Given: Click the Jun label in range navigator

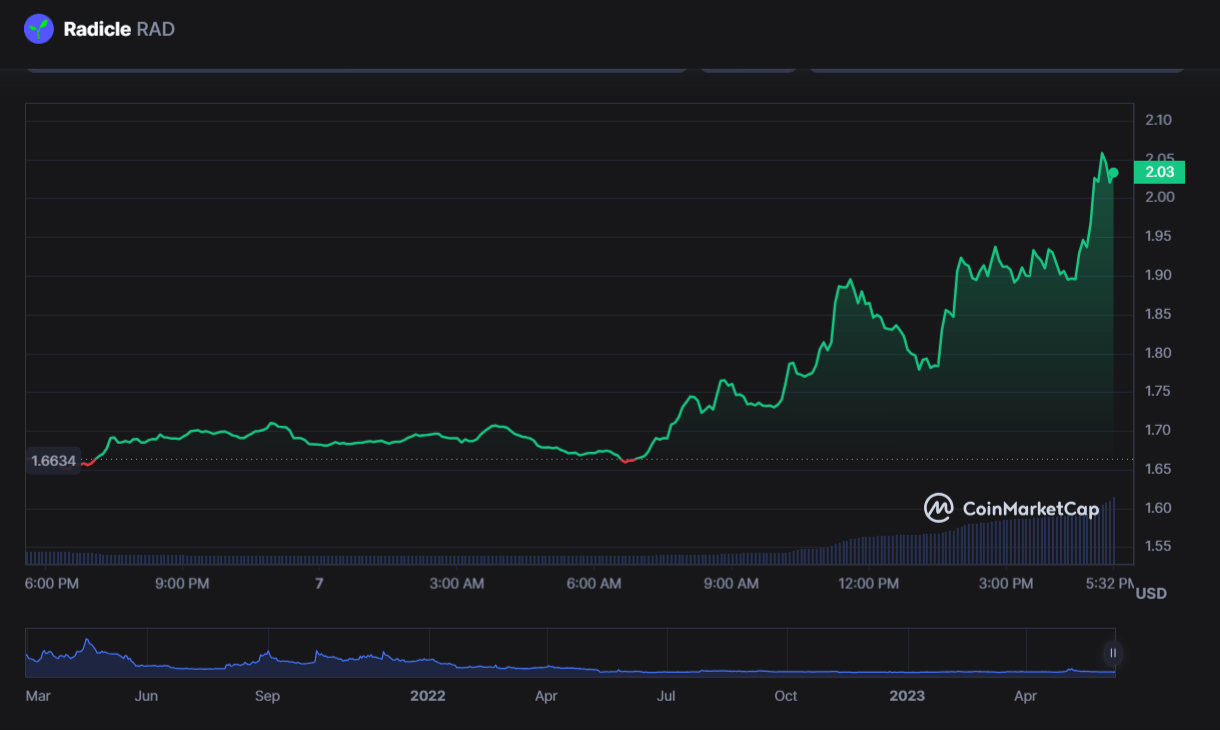Looking at the screenshot, I should pos(146,695).
